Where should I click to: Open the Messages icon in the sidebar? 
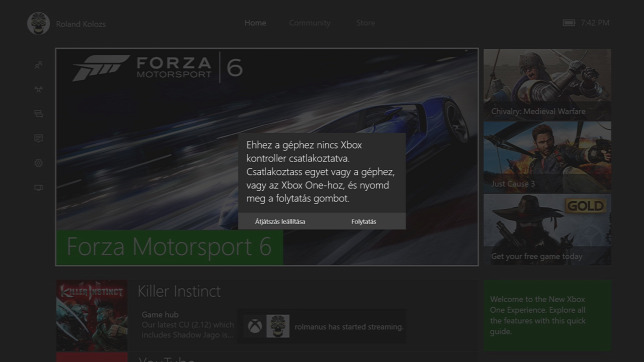[39, 113]
